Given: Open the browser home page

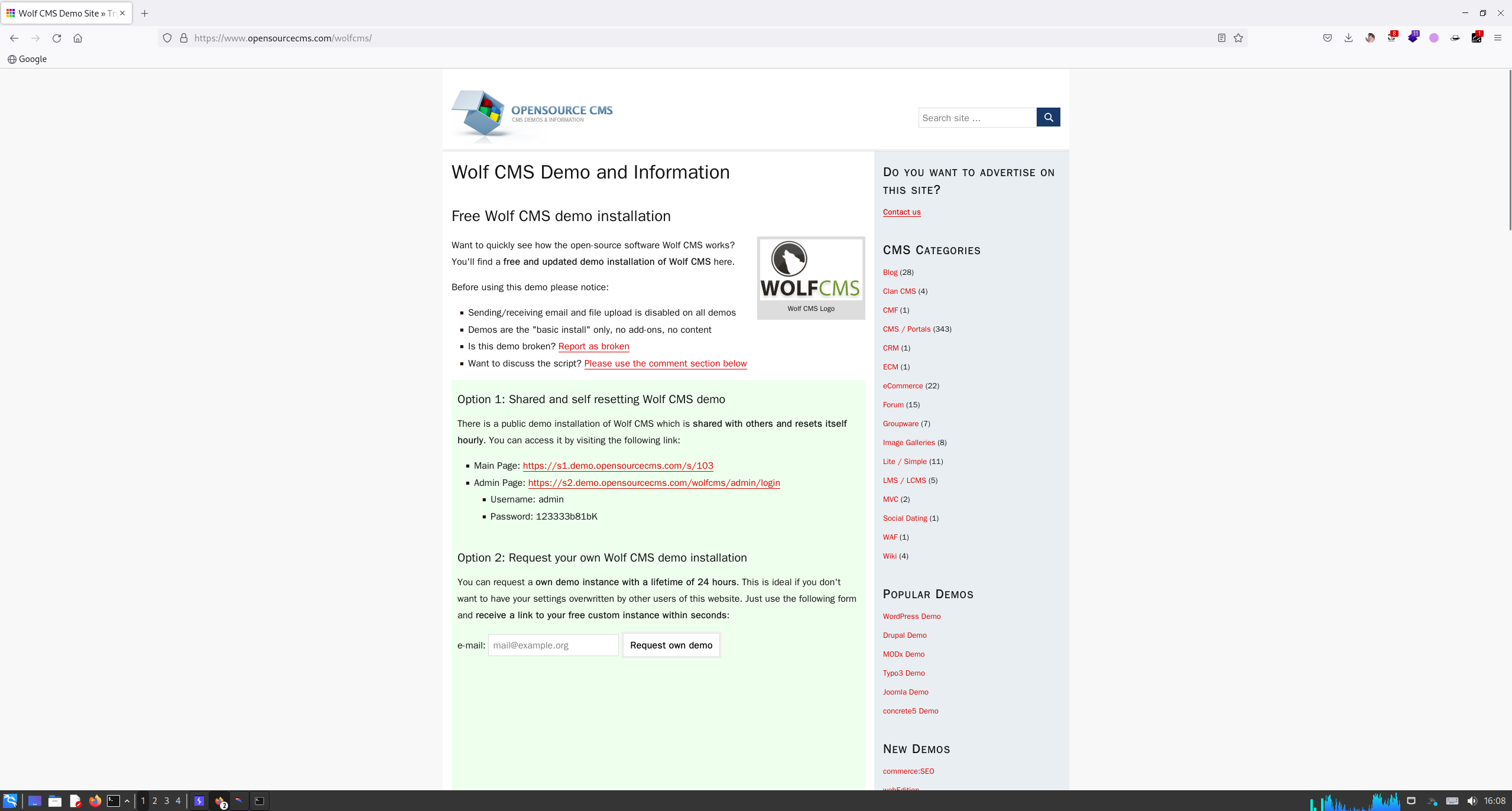Looking at the screenshot, I should [x=77, y=38].
